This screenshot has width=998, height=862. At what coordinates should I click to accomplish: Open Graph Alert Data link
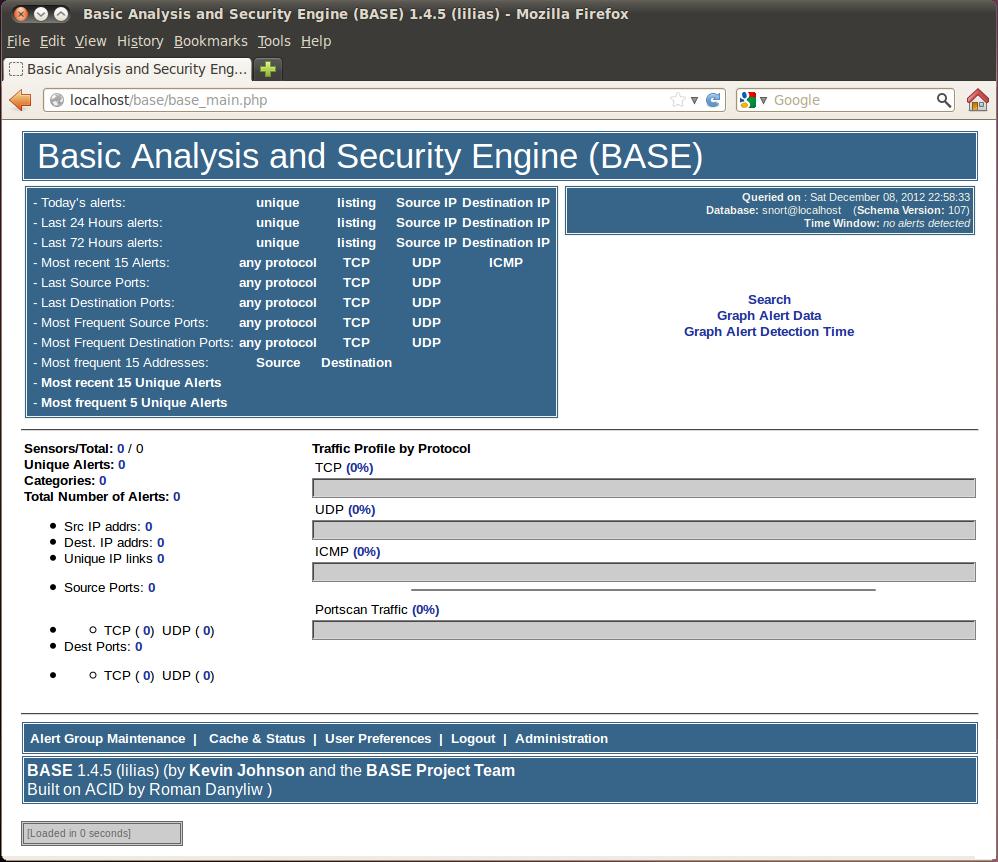(770, 316)
